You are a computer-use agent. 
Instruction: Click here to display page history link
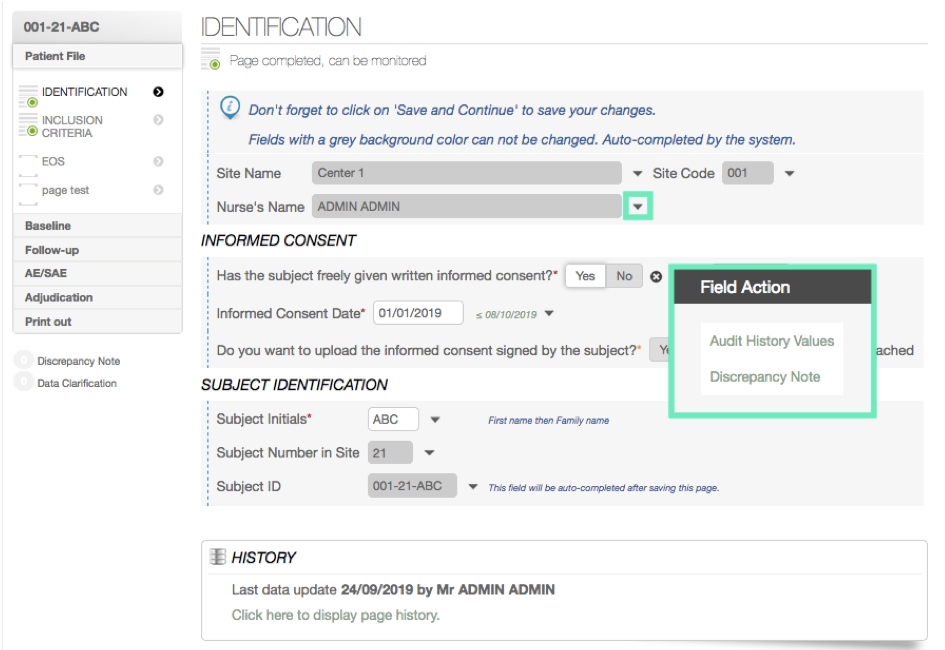[335, 615]
